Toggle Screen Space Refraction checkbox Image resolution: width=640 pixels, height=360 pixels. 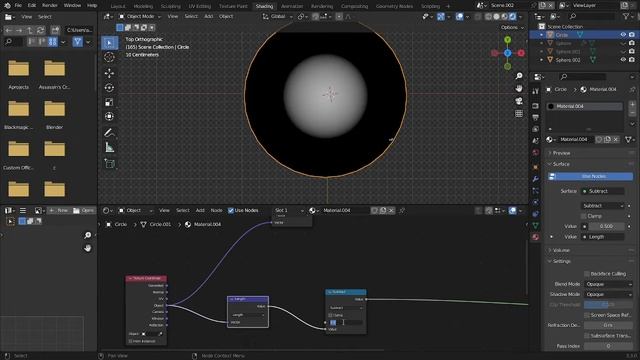pos(587,315)
